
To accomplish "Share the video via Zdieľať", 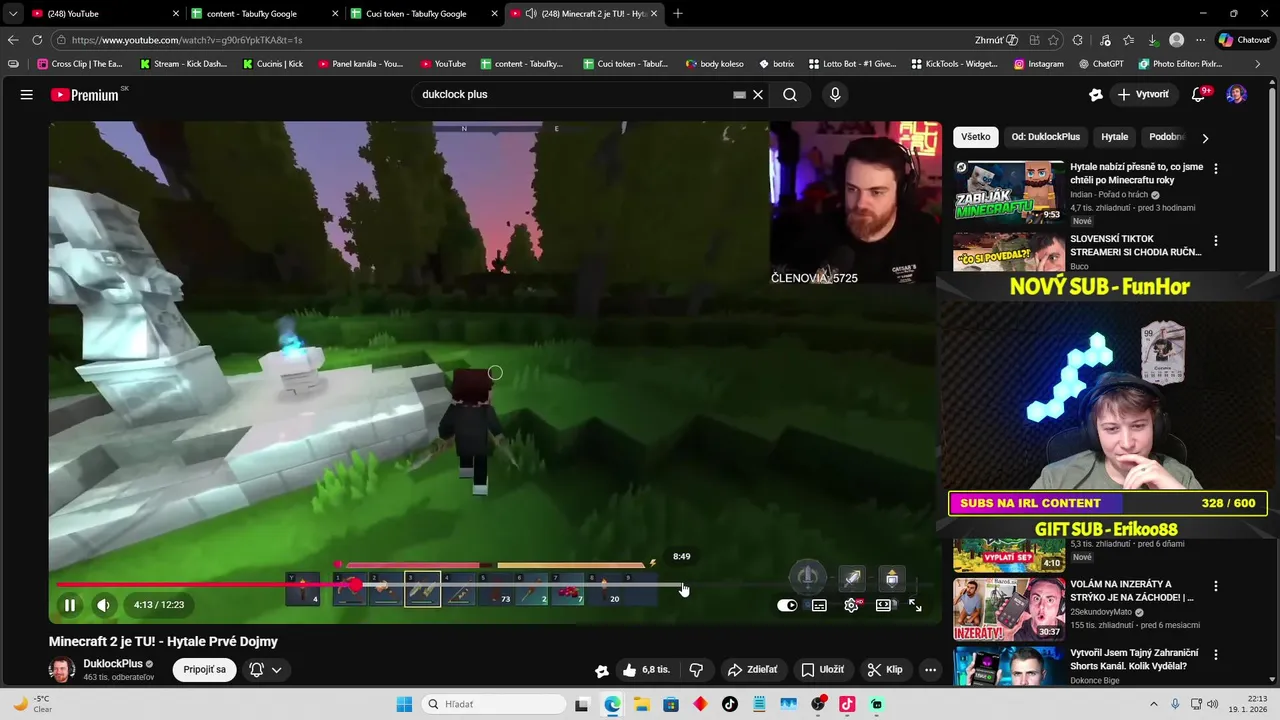I will [752, 670].
